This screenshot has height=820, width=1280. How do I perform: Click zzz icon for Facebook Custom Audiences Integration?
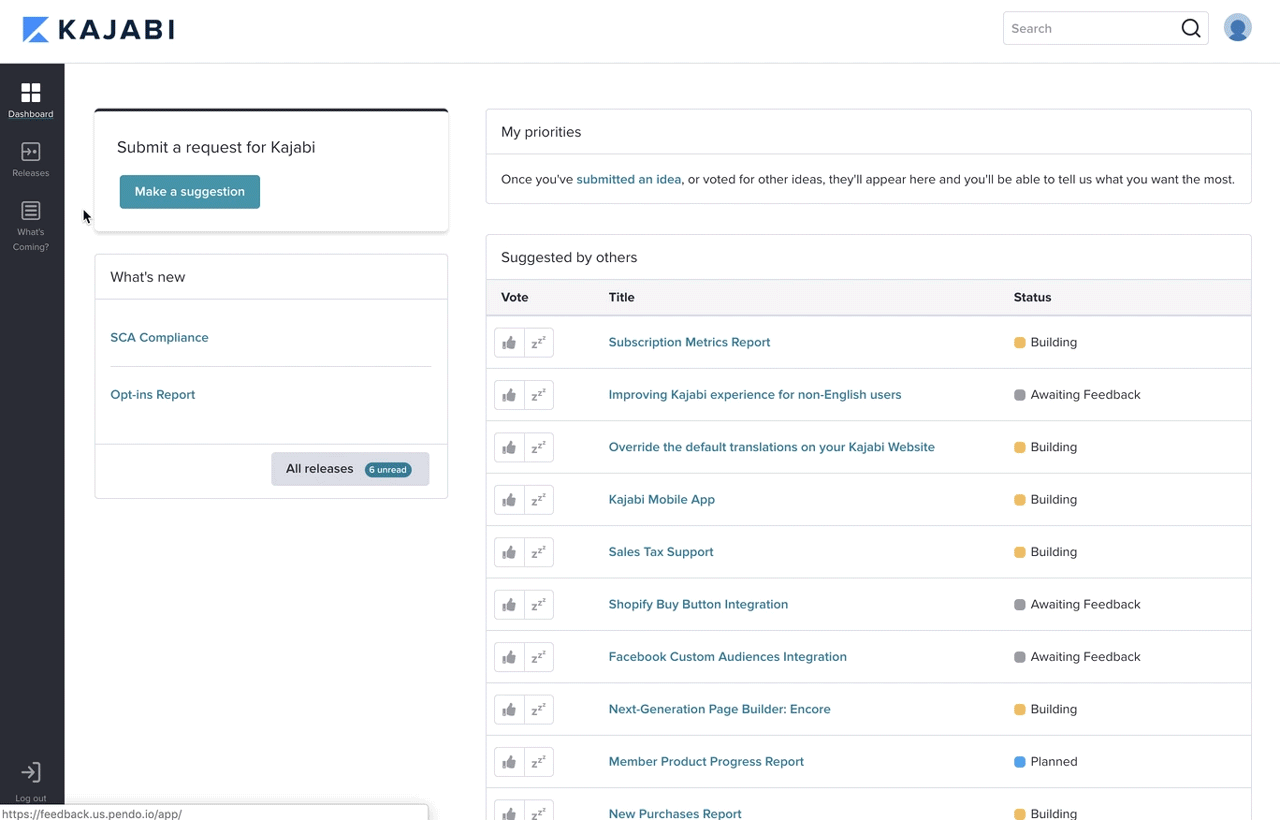pos(538,657)
